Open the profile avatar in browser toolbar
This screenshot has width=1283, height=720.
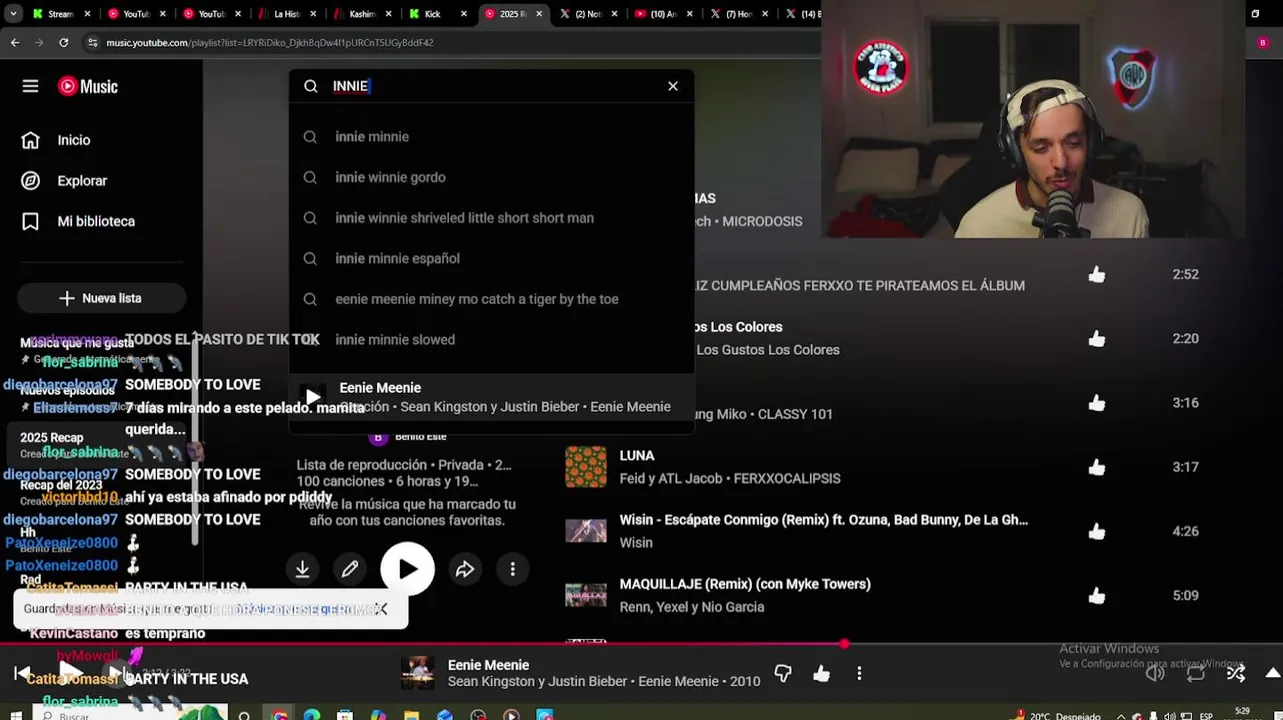(x=1262, y=43)
